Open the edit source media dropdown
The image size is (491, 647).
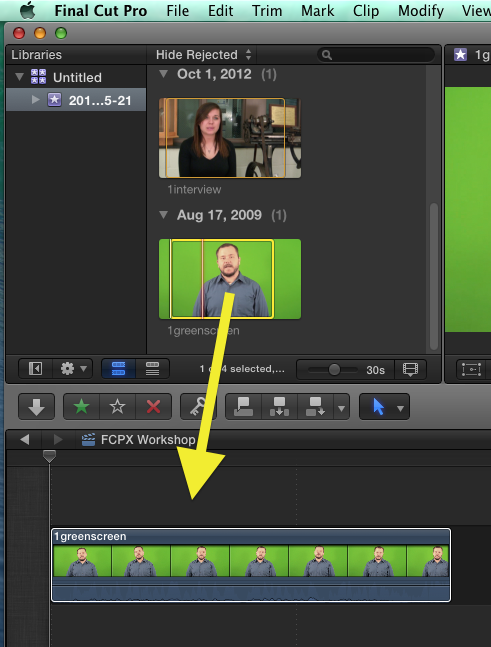341,408
